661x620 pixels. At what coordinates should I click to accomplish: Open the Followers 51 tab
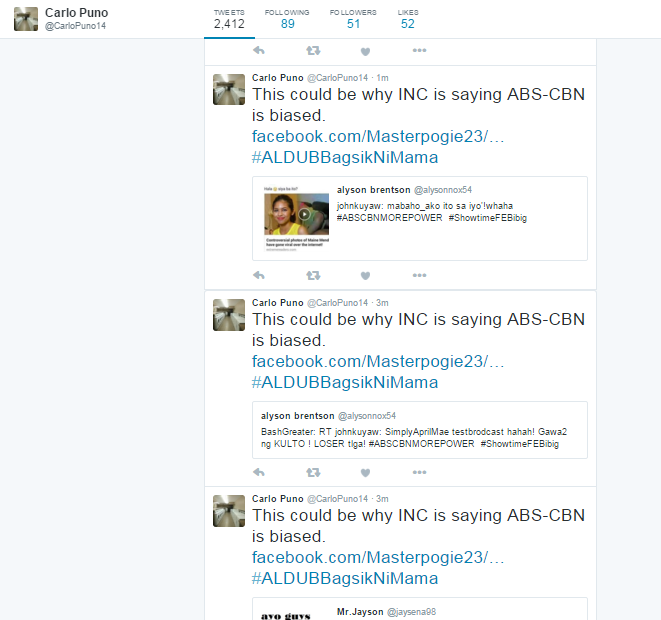point(353,19)
